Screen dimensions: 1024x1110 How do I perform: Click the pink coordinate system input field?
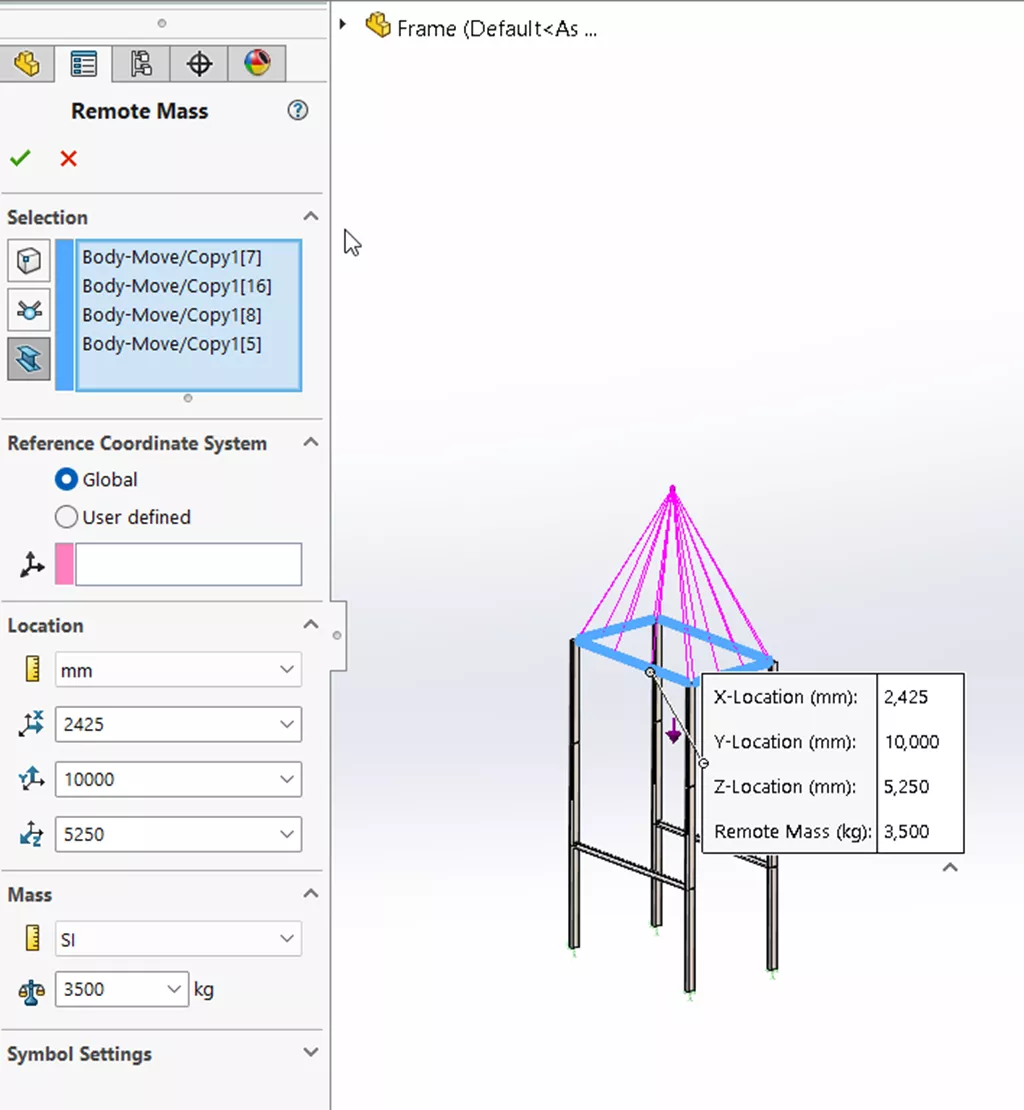coord(185,564)
